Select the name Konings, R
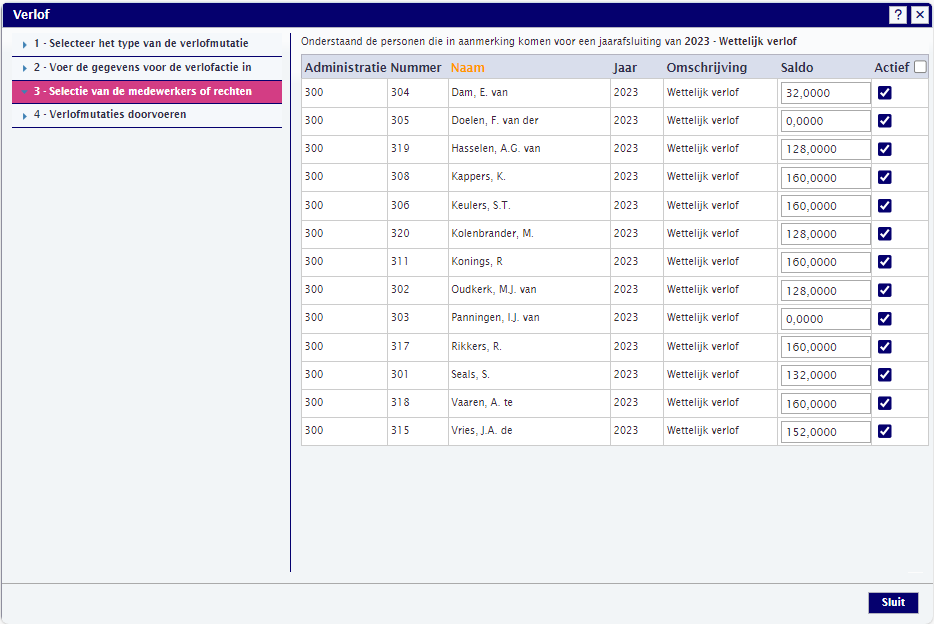 click(x=477, y=261)
